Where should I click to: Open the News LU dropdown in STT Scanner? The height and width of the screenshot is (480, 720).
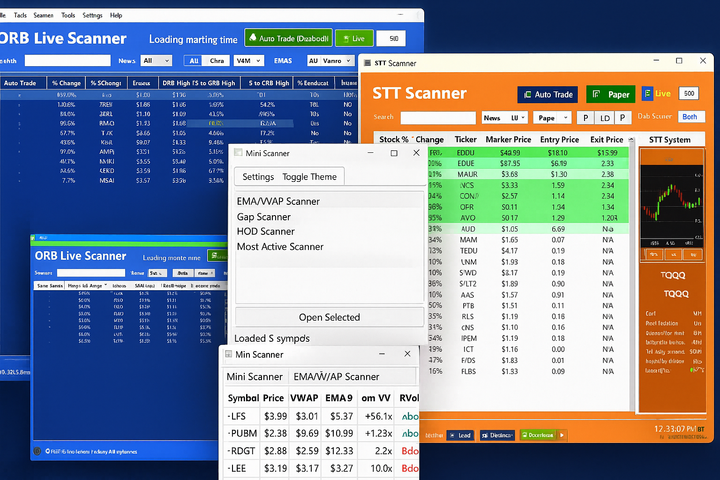point(505,118)
